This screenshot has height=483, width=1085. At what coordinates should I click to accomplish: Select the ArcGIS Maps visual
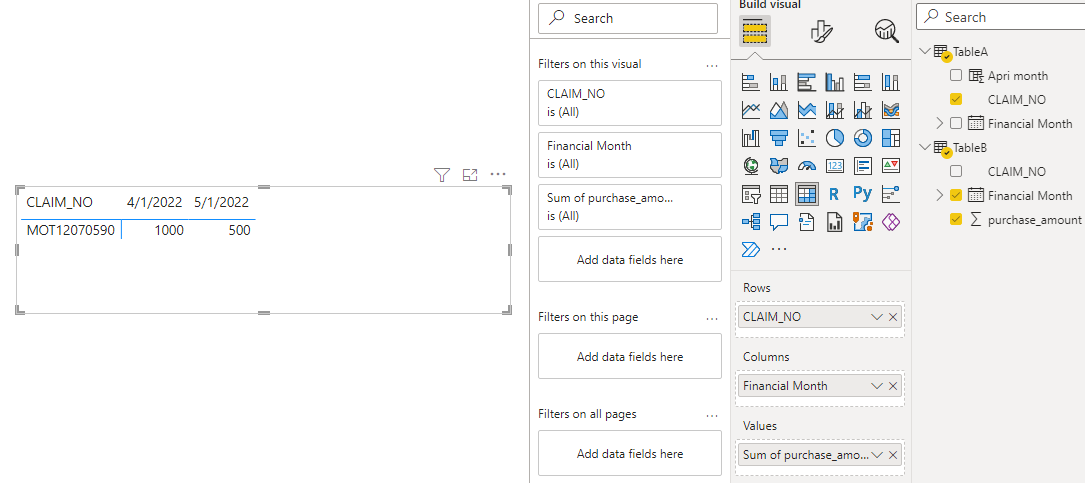coord(863,222)
